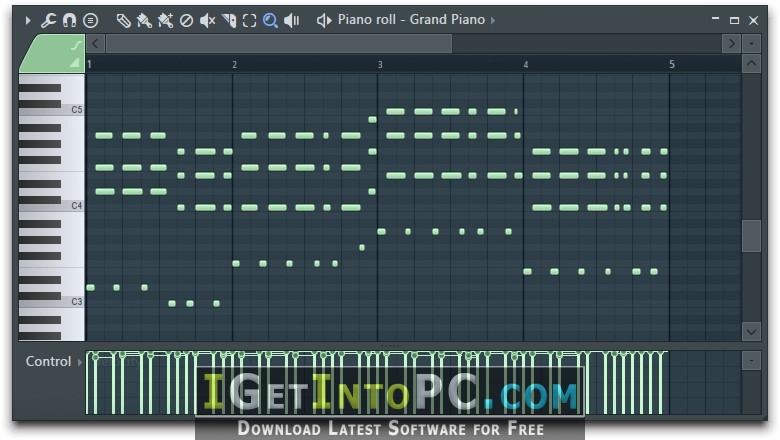The height and width of the screenshot is (440, 780).
Task: Click the vertical scrollbar up arrow
Action: (x=752, y=64)
